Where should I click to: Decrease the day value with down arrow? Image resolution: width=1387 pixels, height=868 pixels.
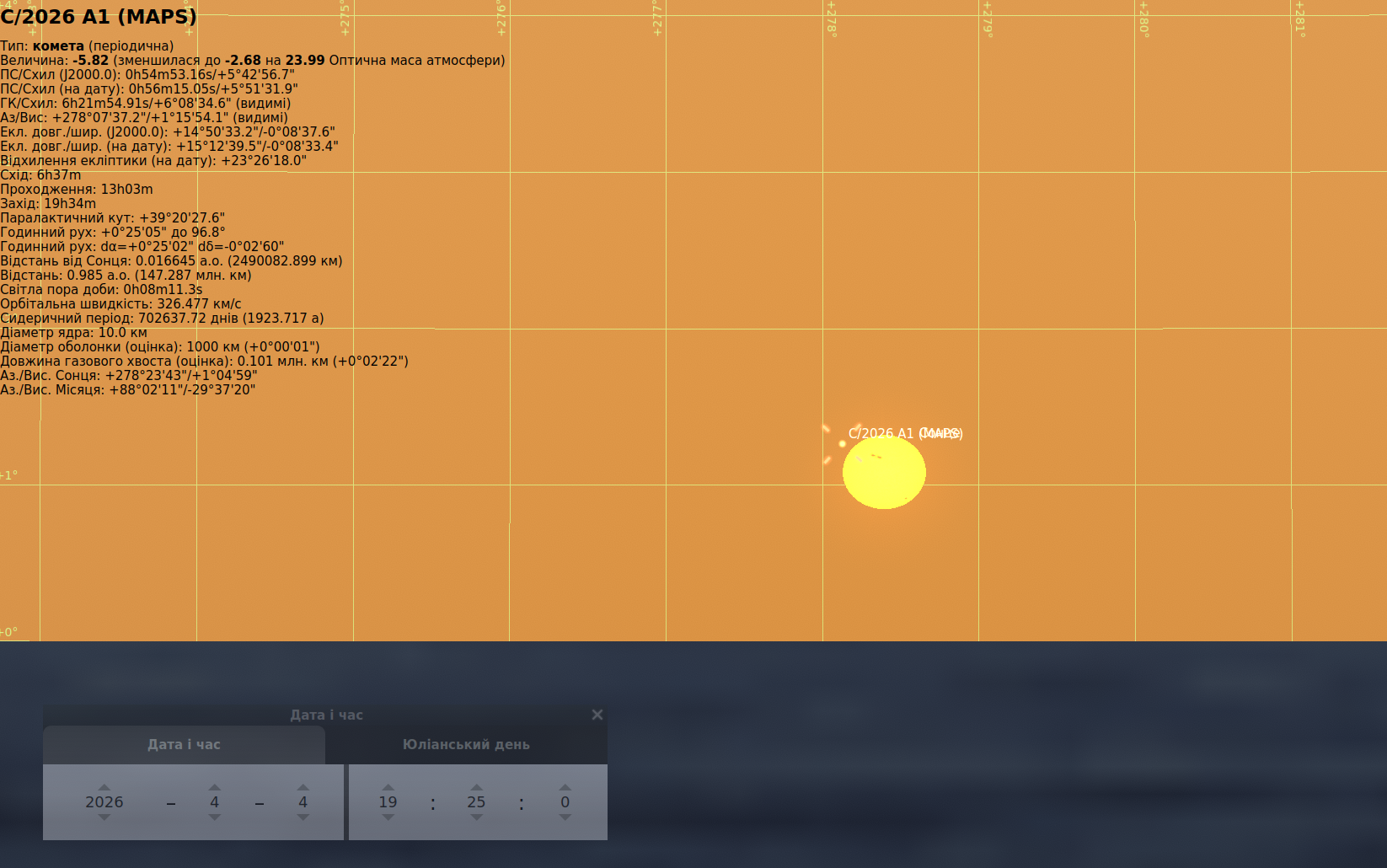303,817
